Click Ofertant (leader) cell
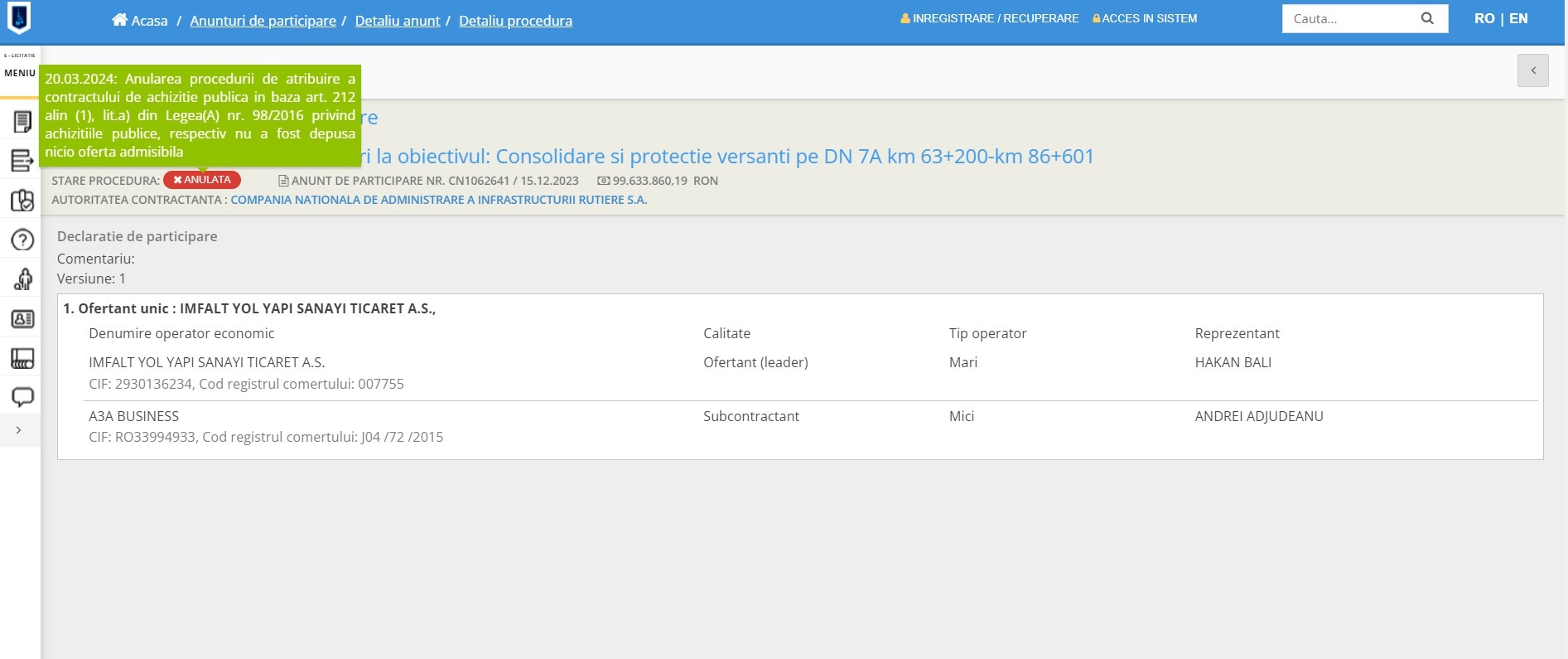 755,362
